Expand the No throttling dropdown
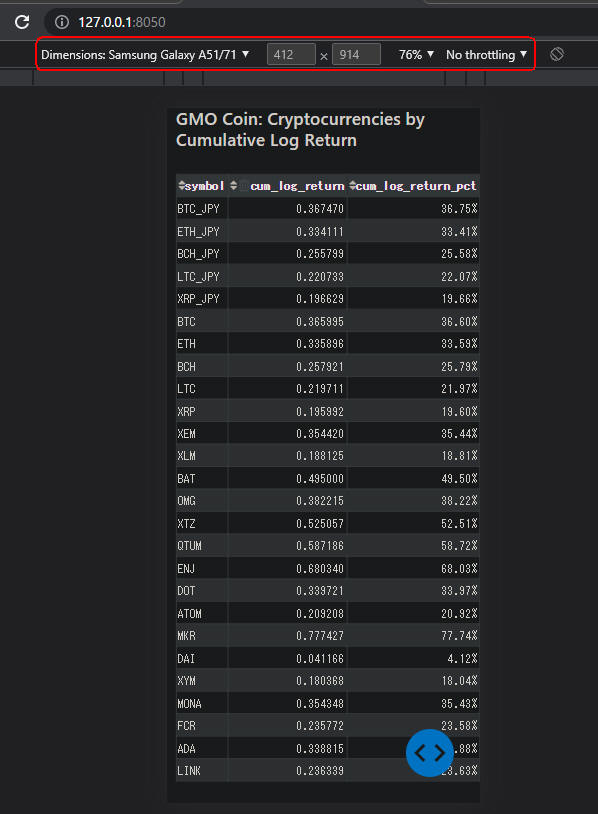The image size is (598, 814). click(x=486, y=55)
